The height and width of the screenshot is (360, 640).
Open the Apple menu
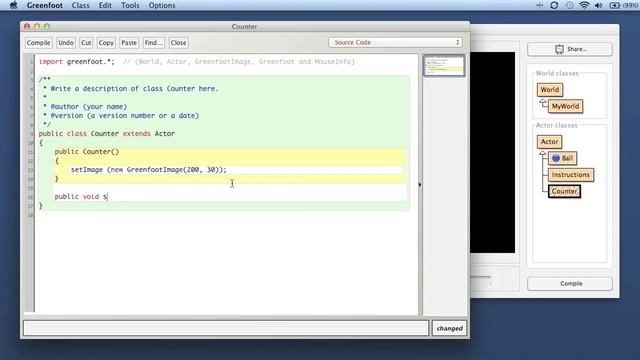tap(13, 5)
